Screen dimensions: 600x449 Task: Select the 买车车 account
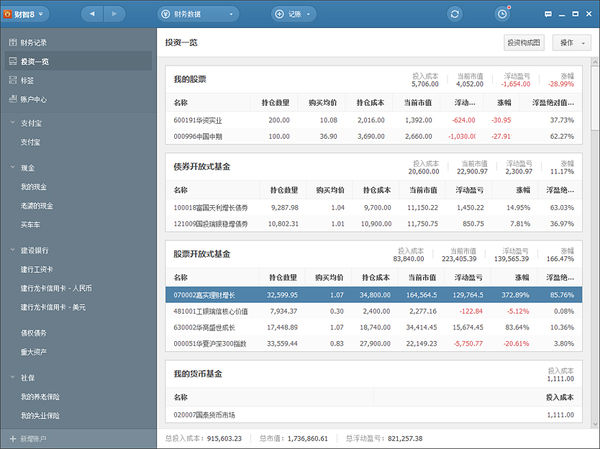30,225
